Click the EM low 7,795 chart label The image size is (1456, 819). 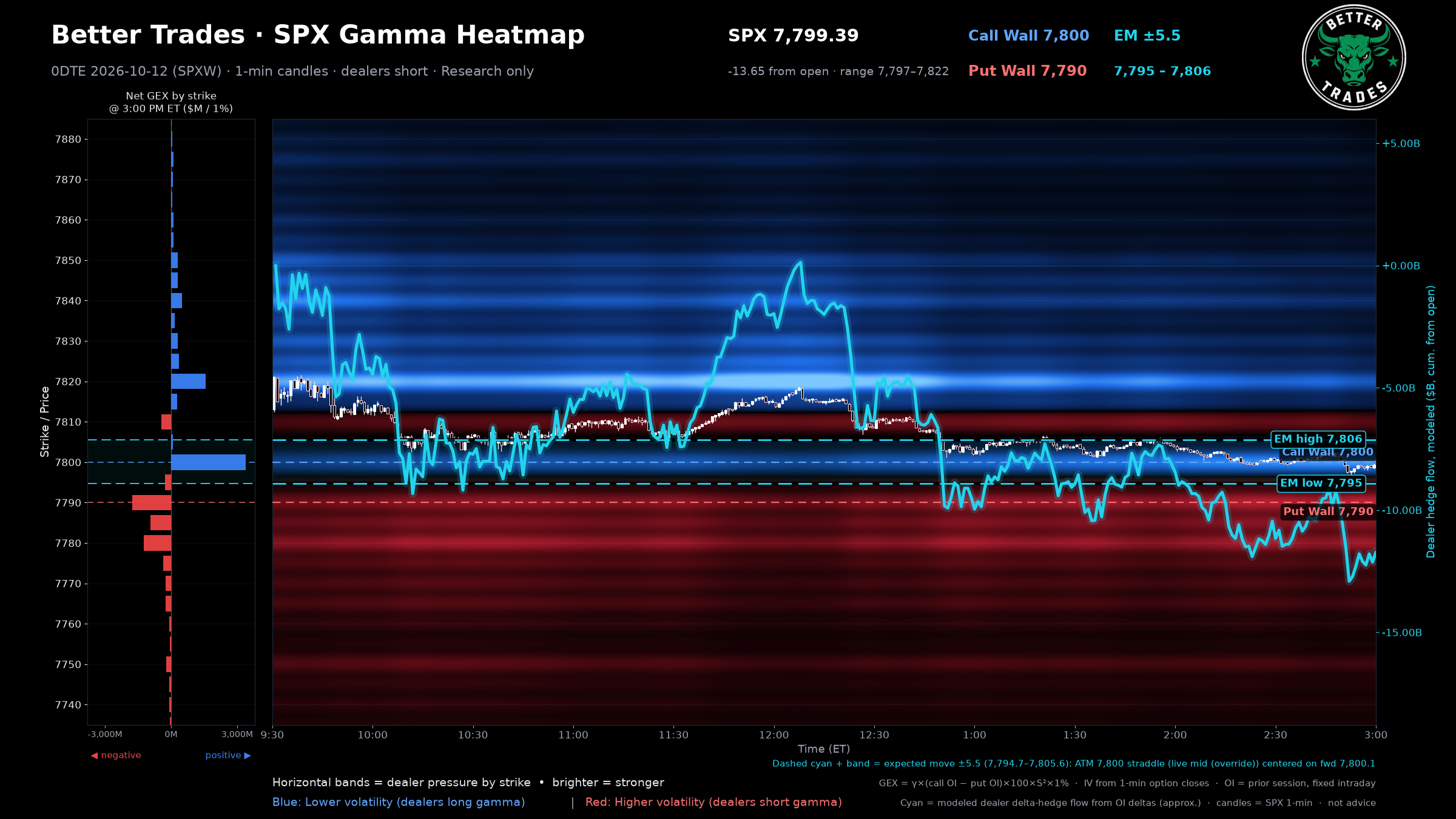1321,483
